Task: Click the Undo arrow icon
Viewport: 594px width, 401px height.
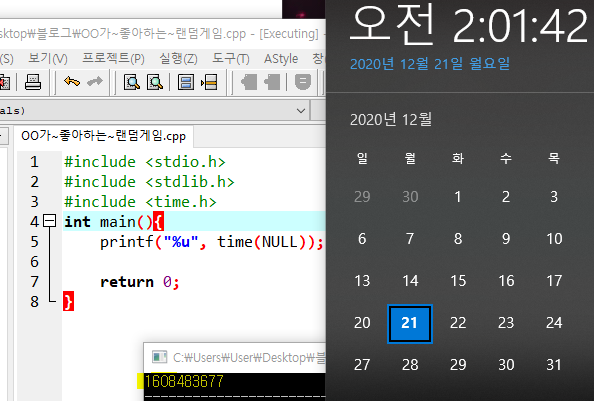Action: 72,81
